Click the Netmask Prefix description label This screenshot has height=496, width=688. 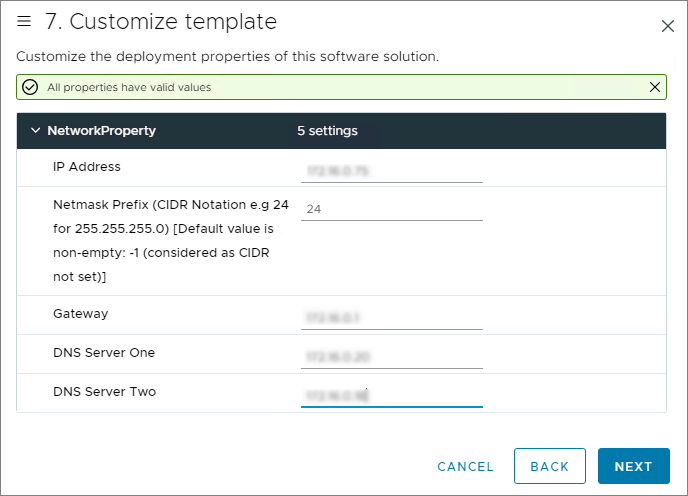[170, 239]
